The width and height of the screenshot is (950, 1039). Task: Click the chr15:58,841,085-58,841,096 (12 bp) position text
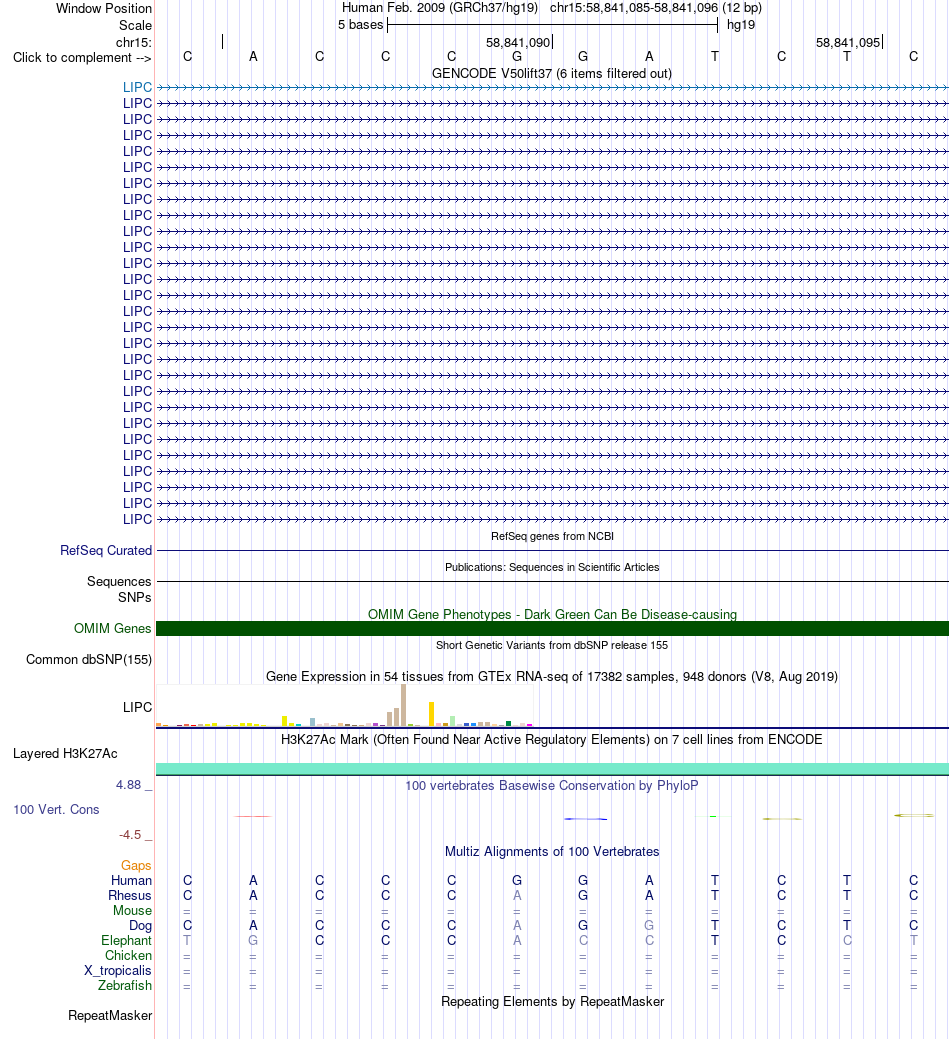pyautogui.click(x=655, y=8)
